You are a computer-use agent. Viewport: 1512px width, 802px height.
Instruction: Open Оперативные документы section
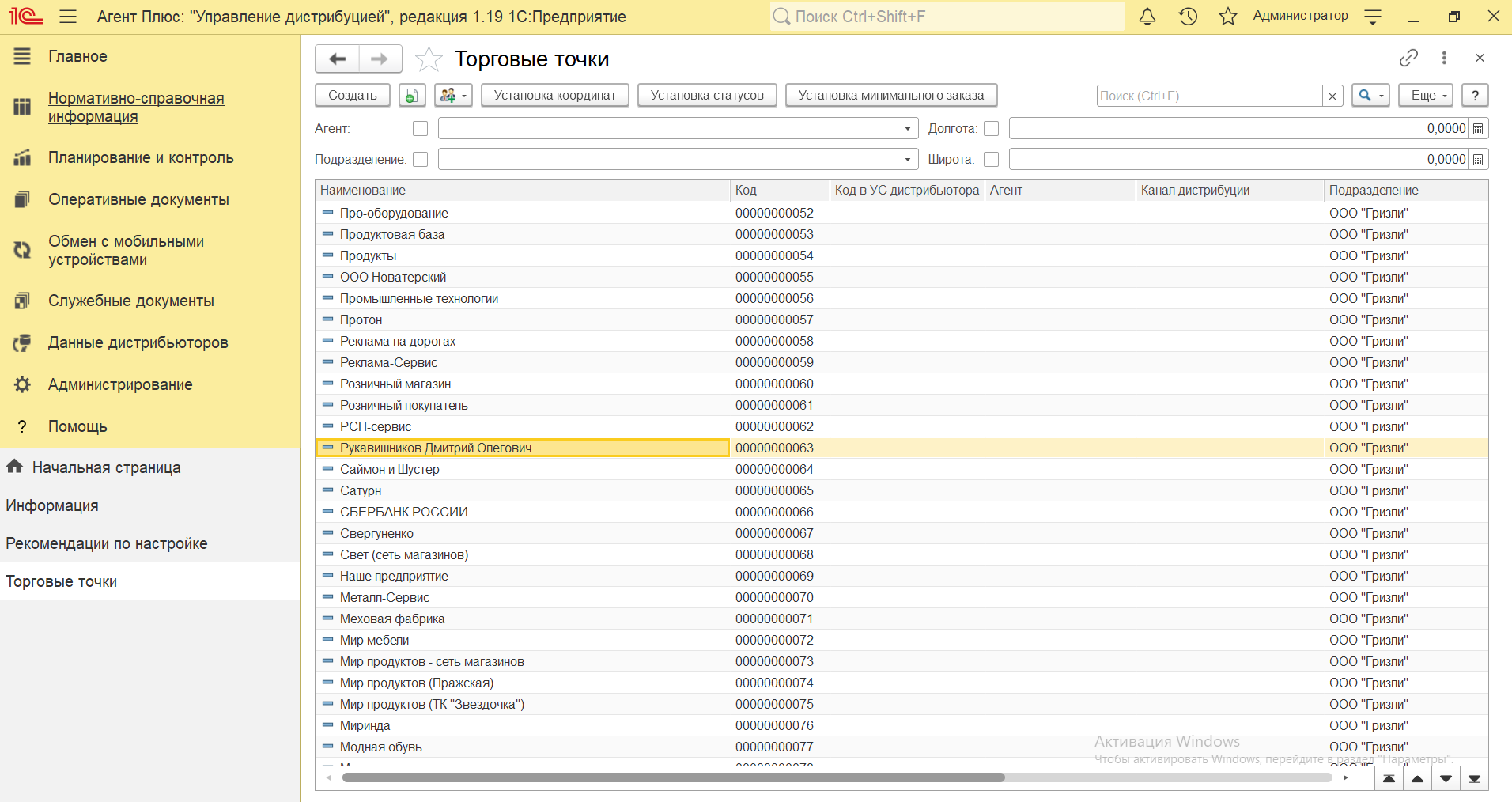[138, 199]
